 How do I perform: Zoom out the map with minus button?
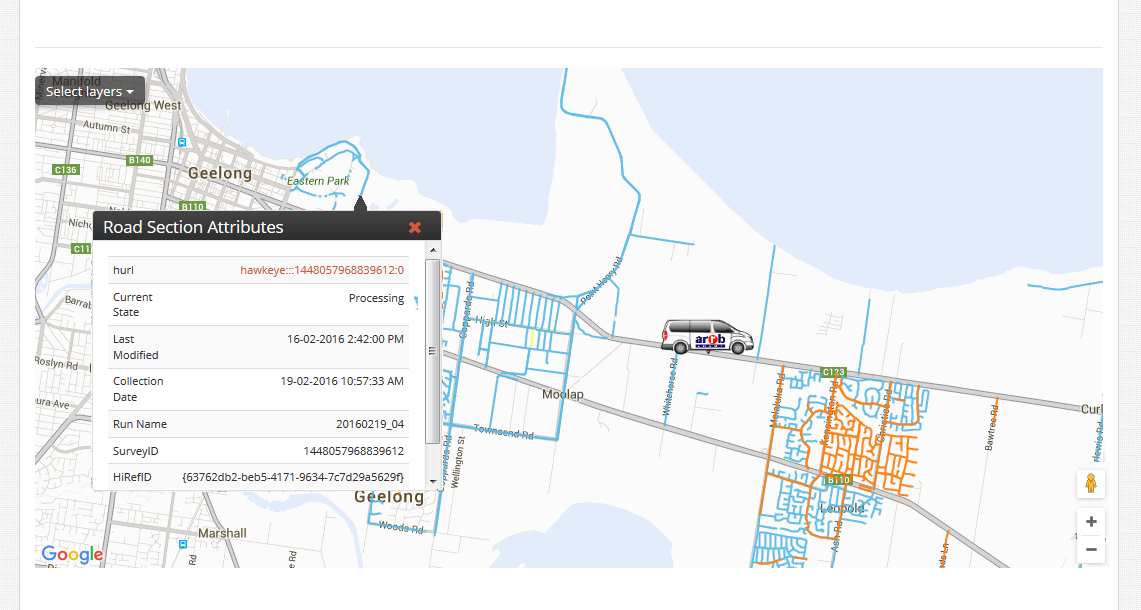(x=1090, y=549)
